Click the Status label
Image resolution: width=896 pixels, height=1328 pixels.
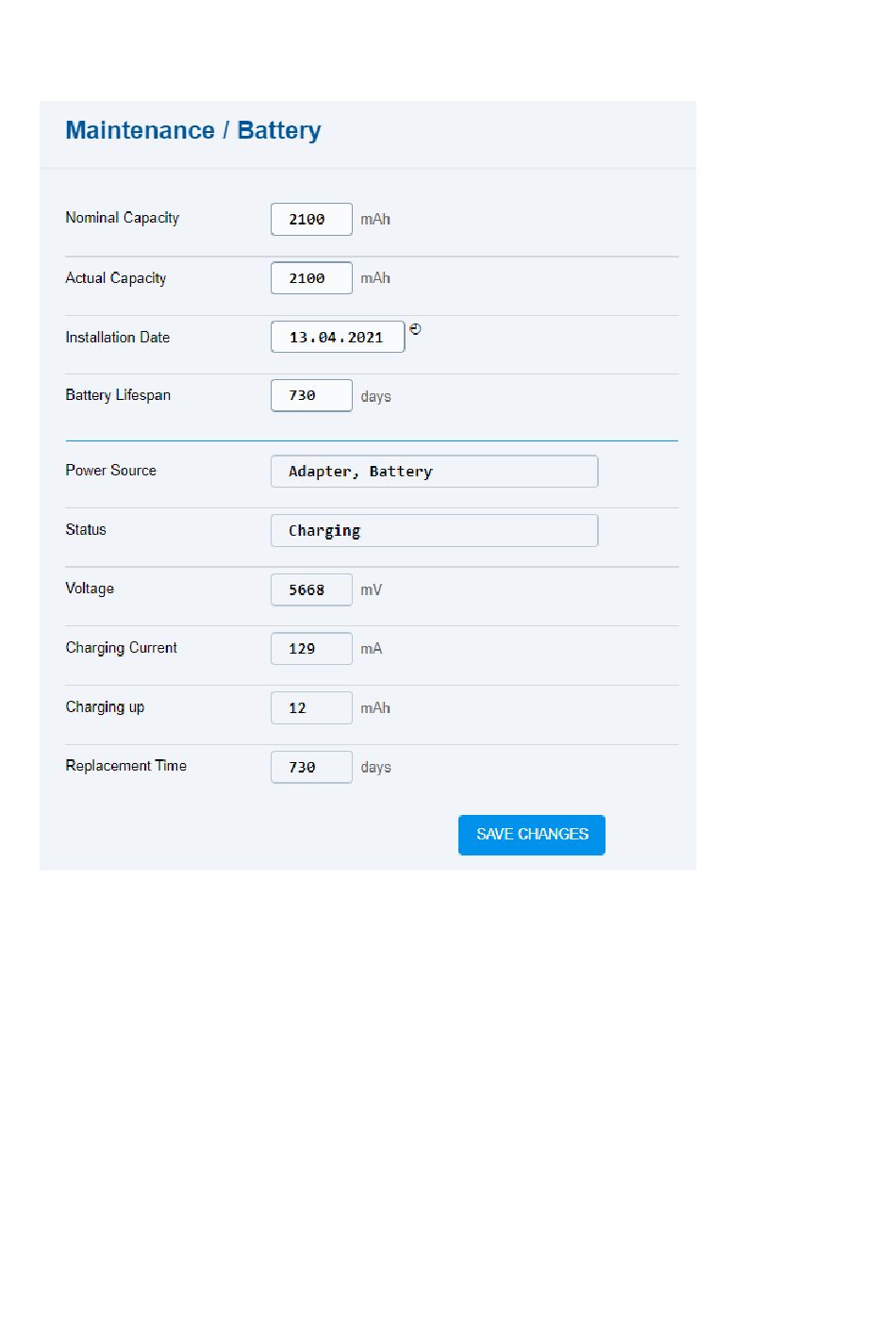[x=86, y=530]
